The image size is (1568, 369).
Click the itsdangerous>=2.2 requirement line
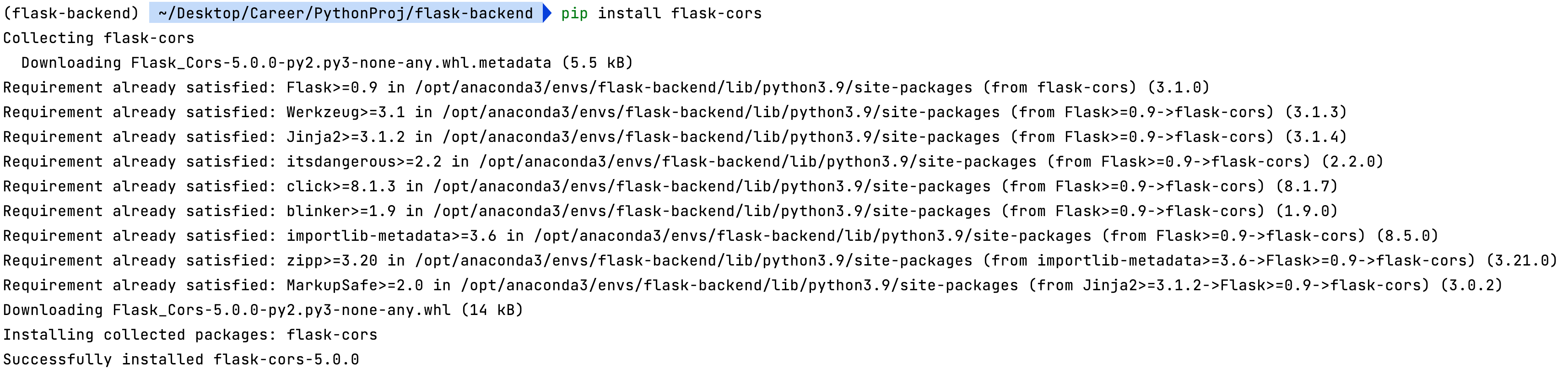[693, 161]
